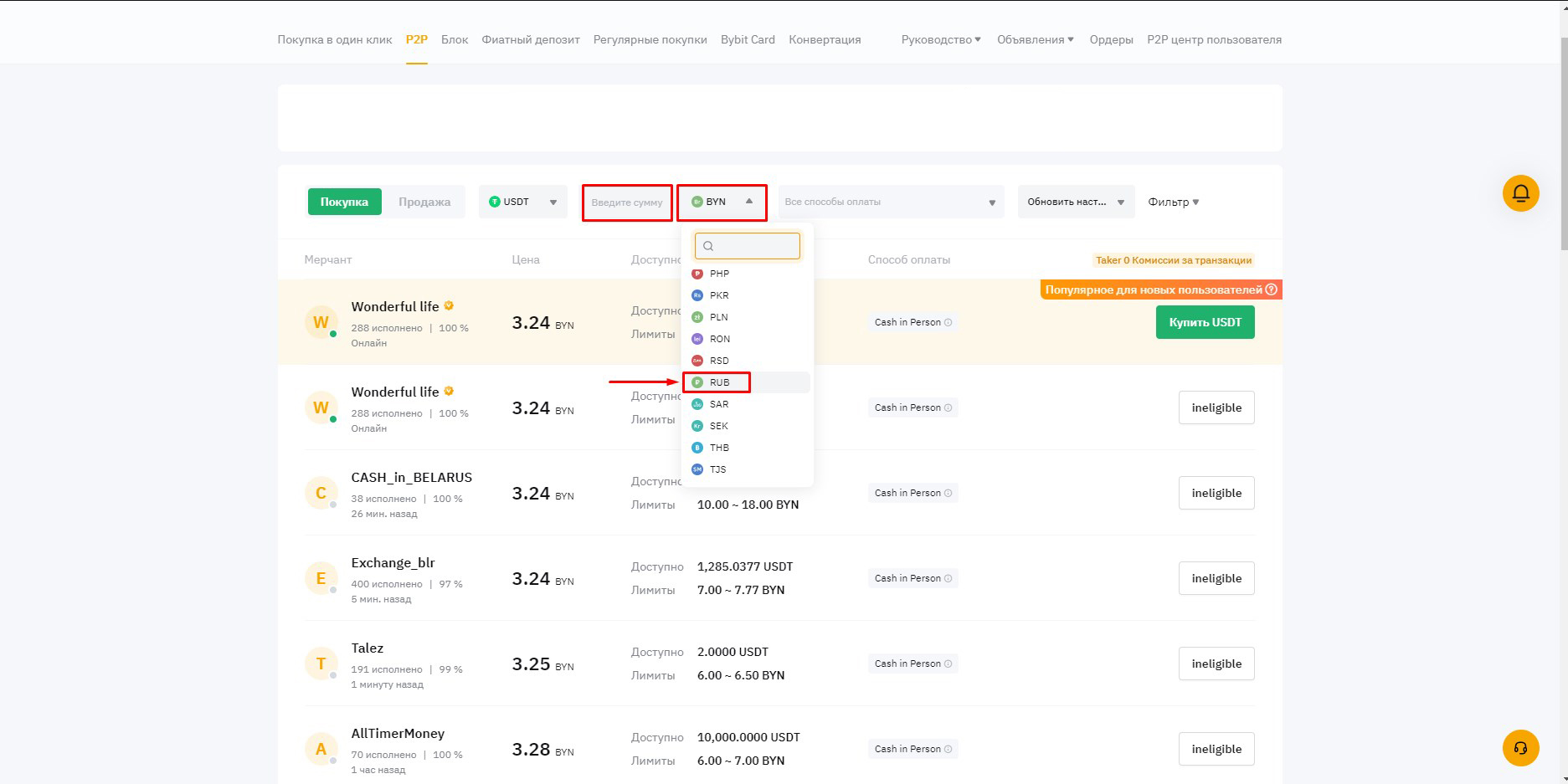
Task: Select the Покупка (Buy) toggle
Action: pos(344,202)
